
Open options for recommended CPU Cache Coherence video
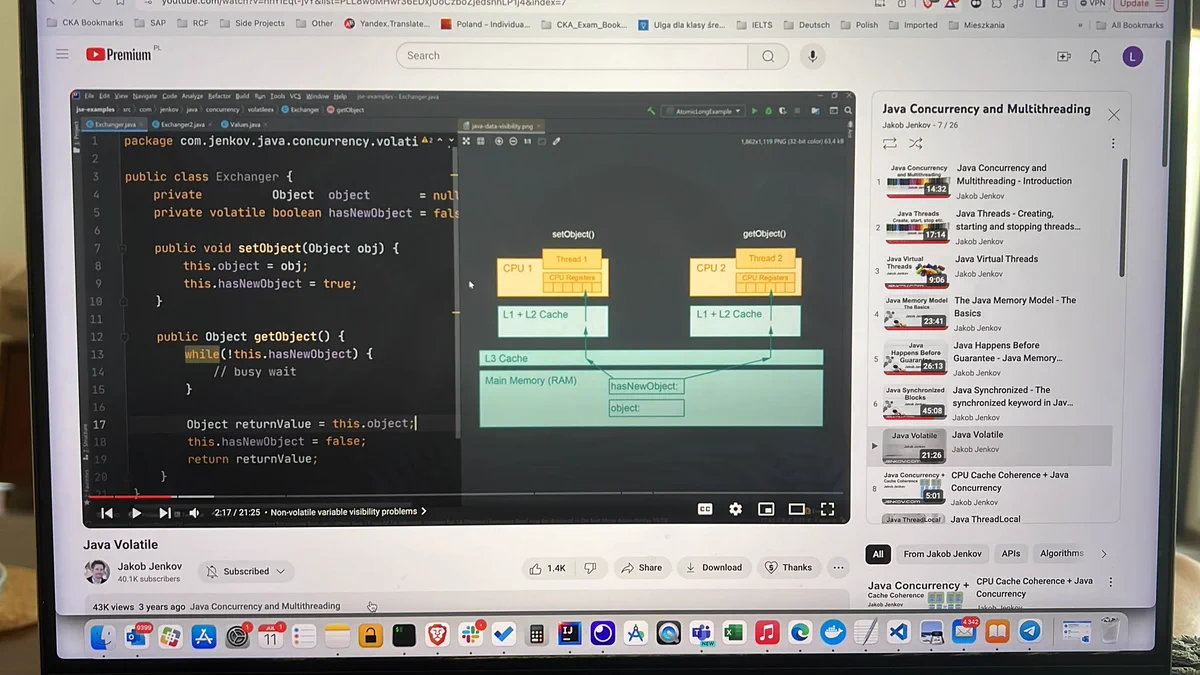tap(1110, 582)
